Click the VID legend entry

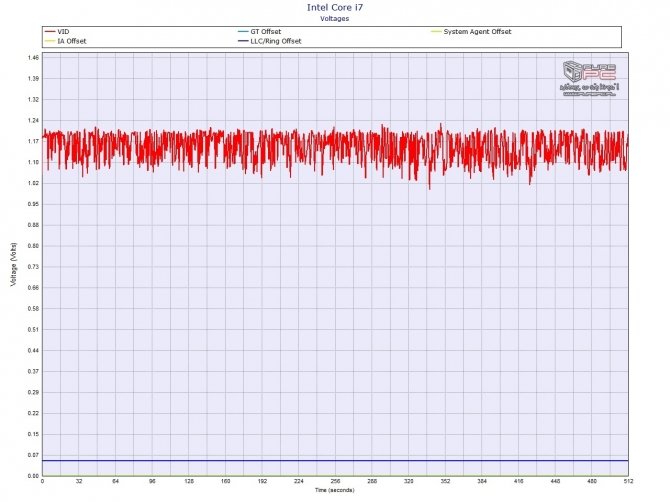click(57, 32)
